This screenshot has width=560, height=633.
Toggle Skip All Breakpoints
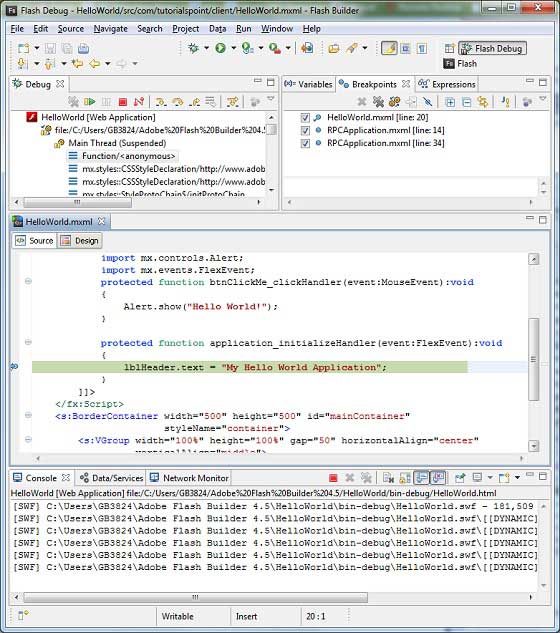coord(428,102)
